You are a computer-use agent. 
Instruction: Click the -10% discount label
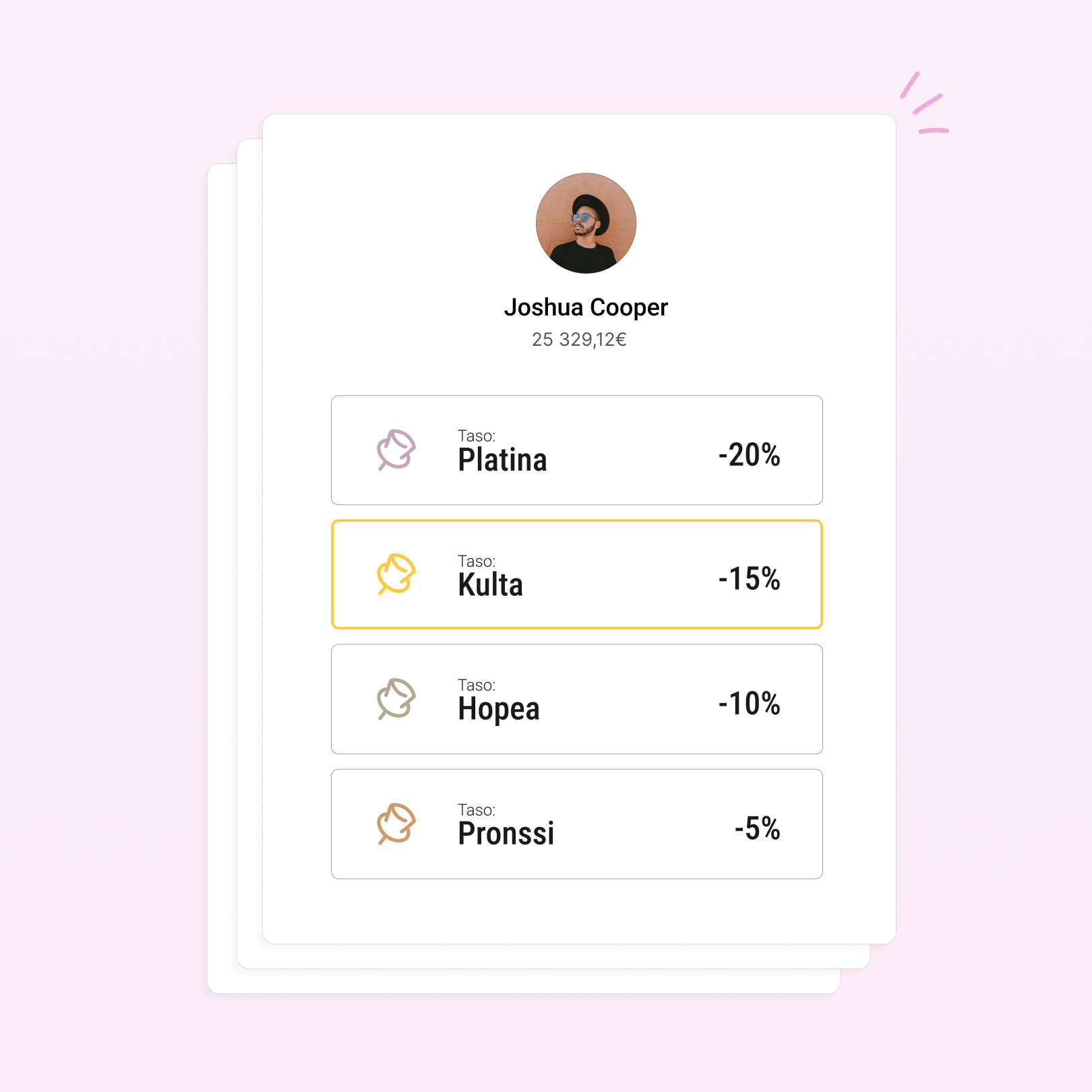(x=749, y=704)
